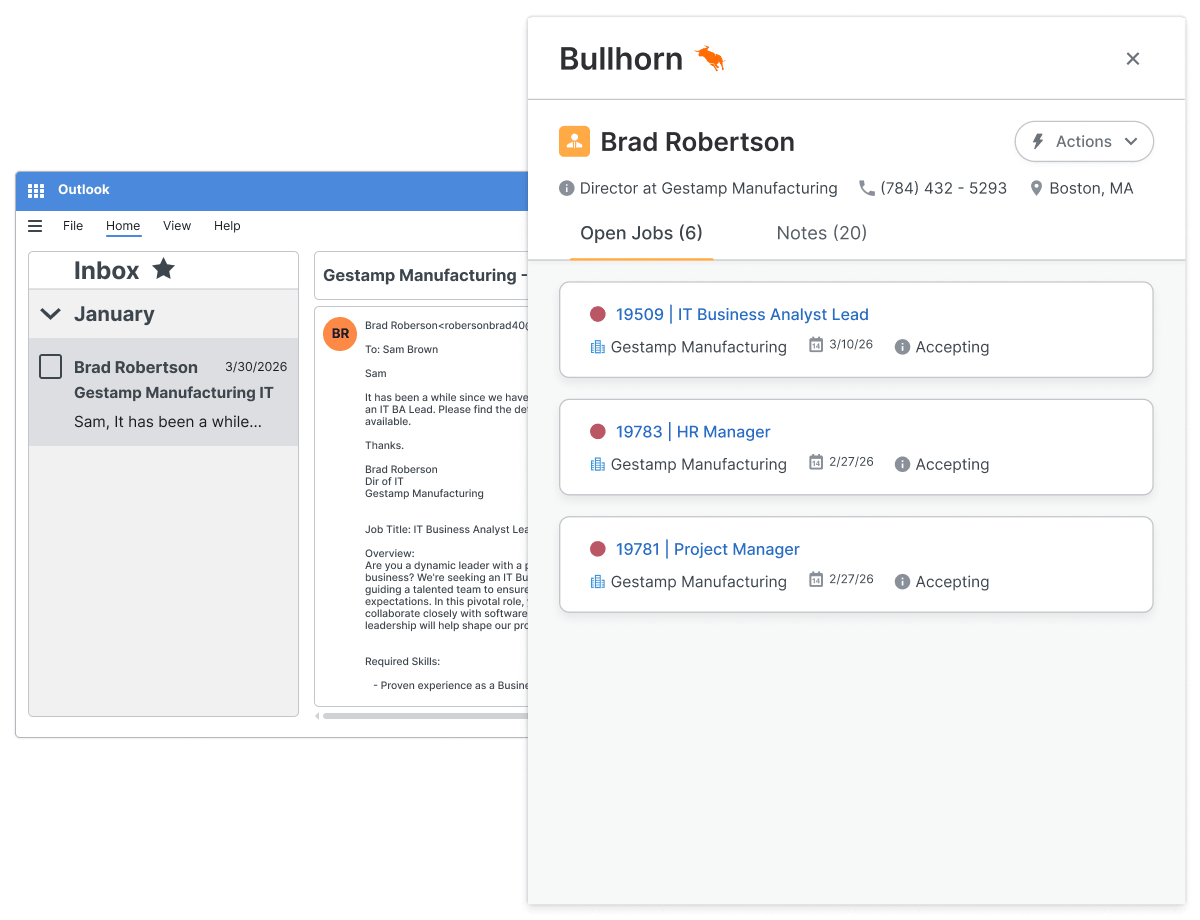Click the calendar icon on the Project Manager job

816,579
